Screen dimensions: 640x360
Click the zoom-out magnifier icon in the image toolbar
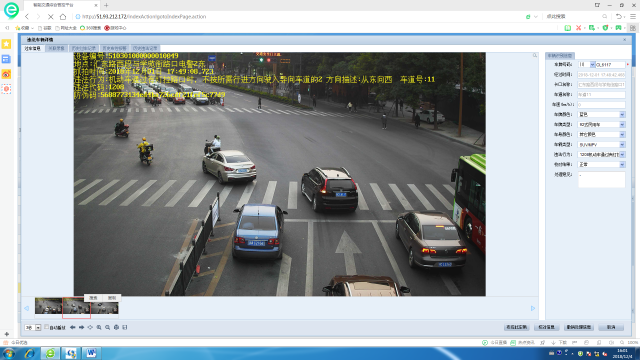click(107, 327)
